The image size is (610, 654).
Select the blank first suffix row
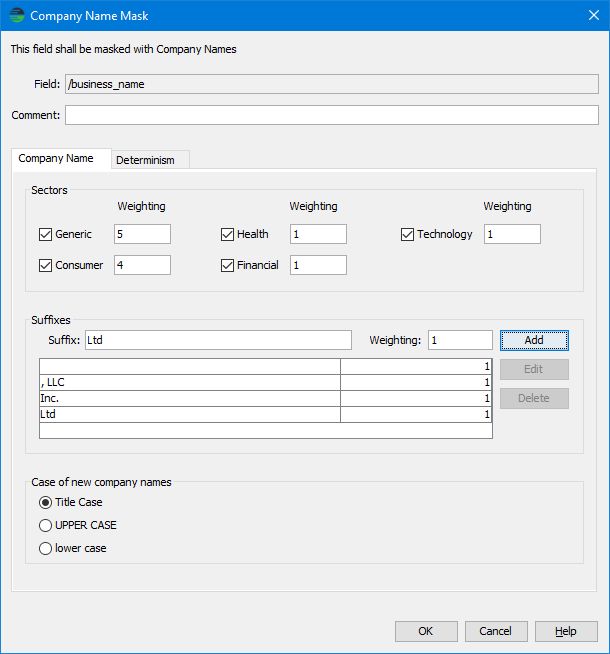pyautogui.click(x=266, y=367)
